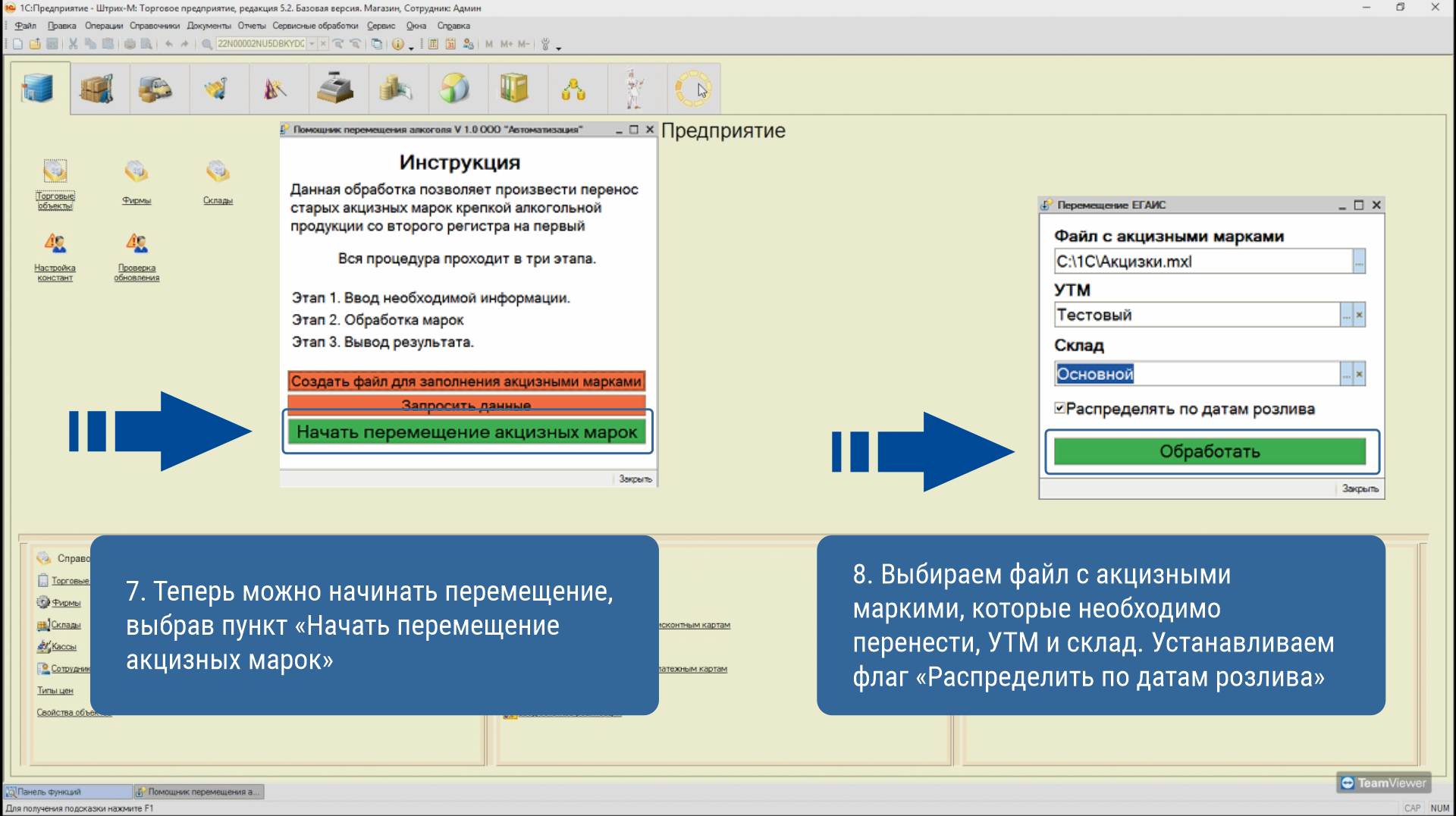Image resolution: width=1456 pixels, height=816 pixels.
Task: Open the pie chart reports section
Action: 454,89
